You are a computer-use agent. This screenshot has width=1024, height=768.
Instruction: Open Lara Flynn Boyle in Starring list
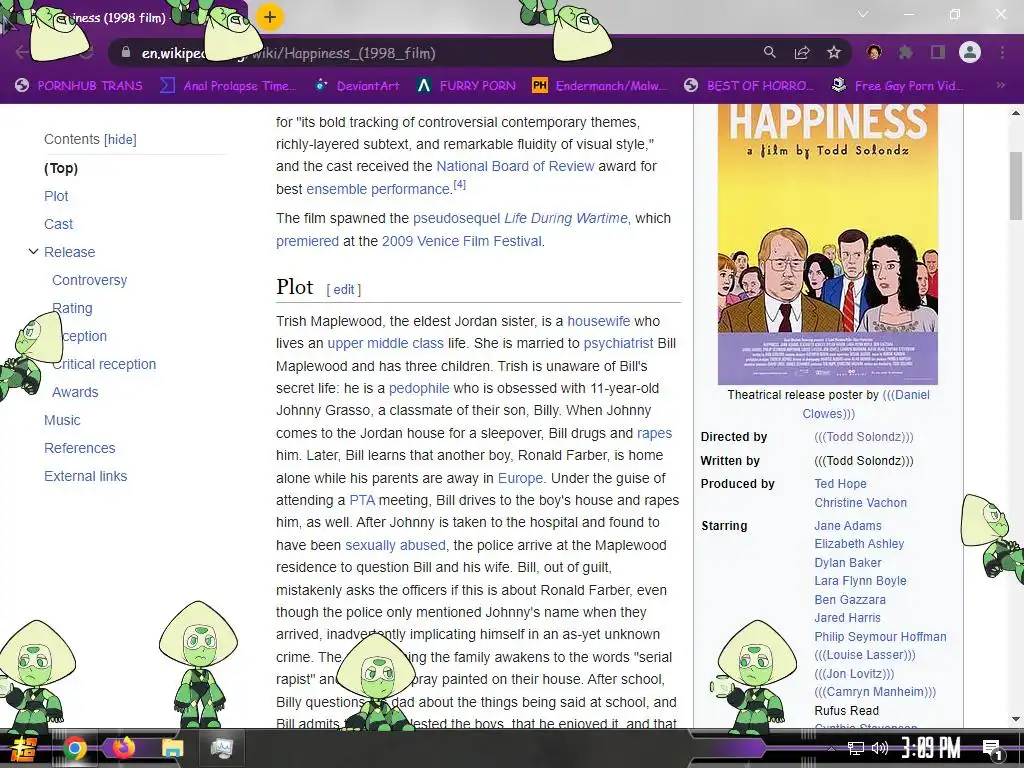(x=860, y=581)
